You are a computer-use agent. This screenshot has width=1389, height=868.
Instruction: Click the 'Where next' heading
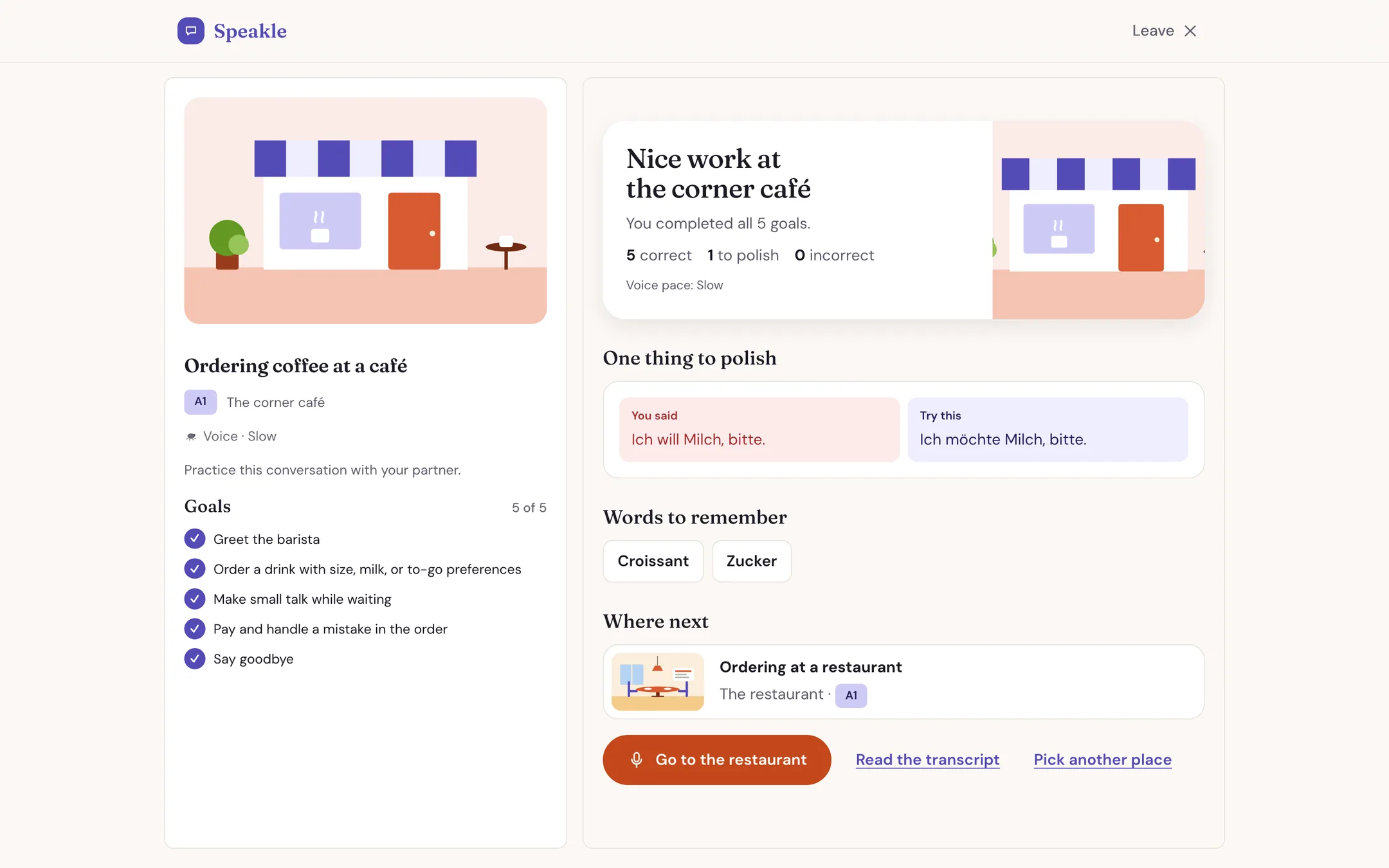[656, 622]
